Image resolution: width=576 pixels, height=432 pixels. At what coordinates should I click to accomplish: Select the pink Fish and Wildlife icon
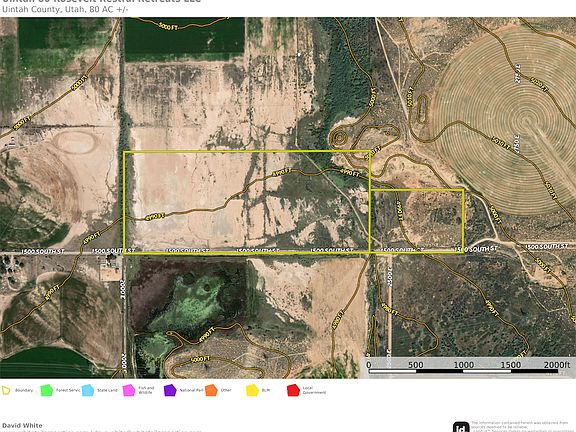pos(129,390)
